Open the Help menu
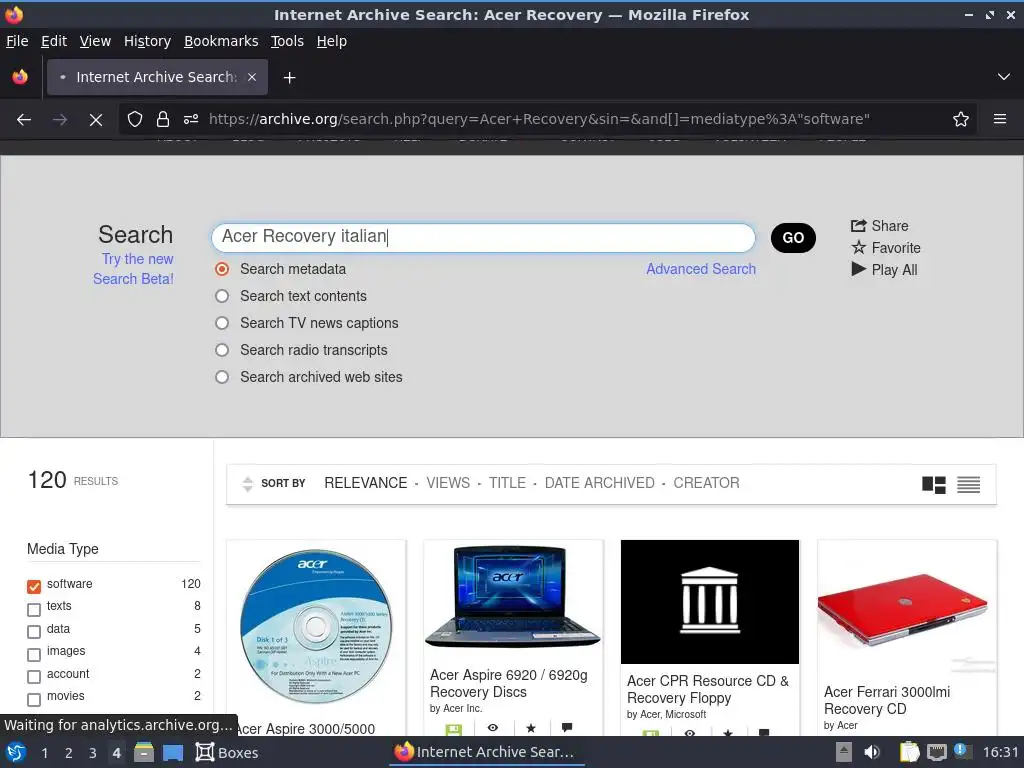 (332, 41)
